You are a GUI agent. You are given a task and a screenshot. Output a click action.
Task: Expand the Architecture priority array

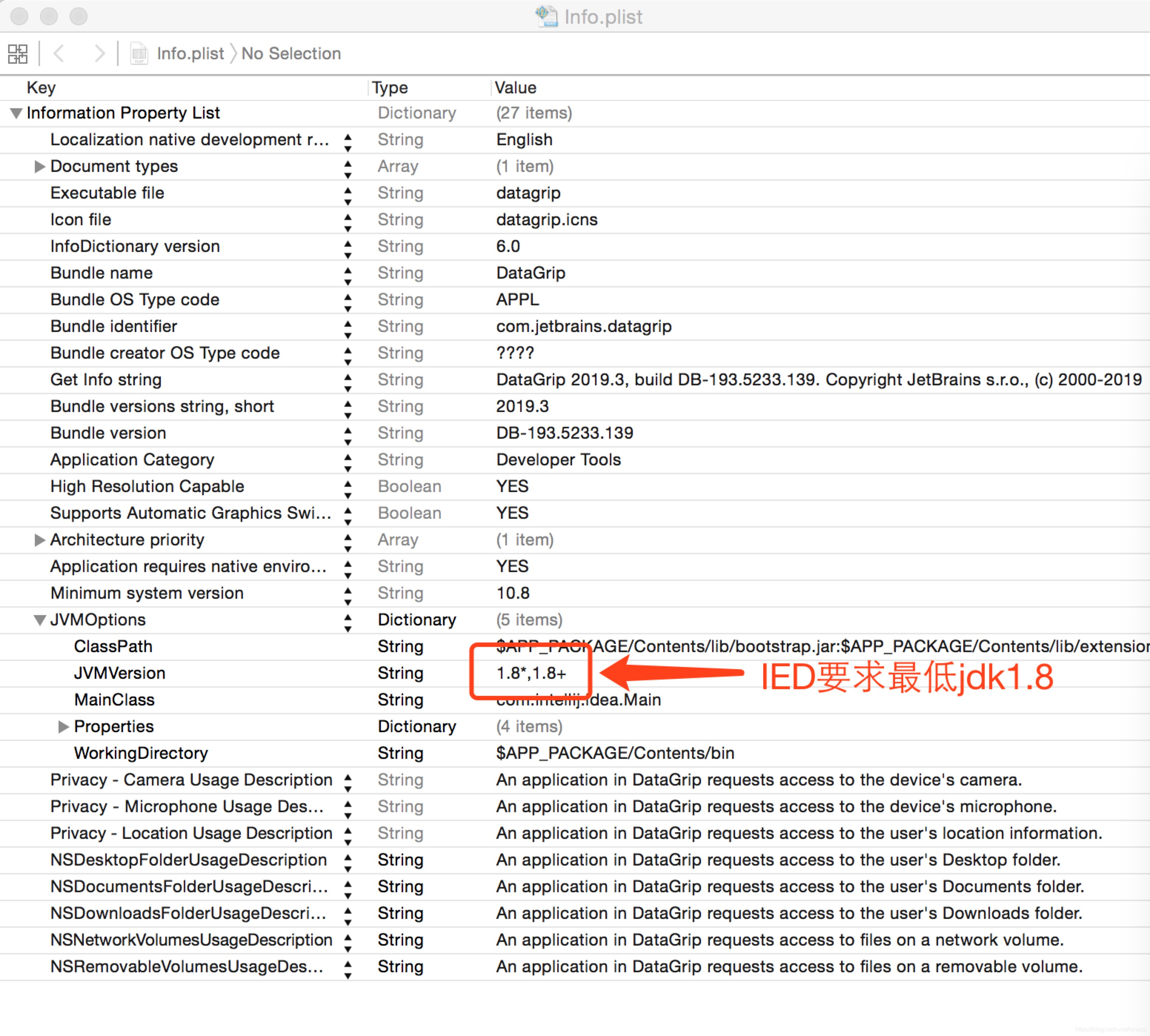pos(39,539)
